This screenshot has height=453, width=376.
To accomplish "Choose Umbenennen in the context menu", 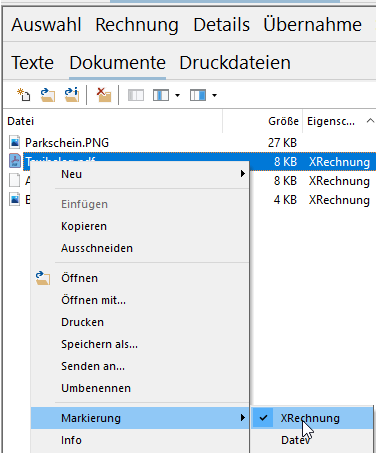I will tap(140, 388).
